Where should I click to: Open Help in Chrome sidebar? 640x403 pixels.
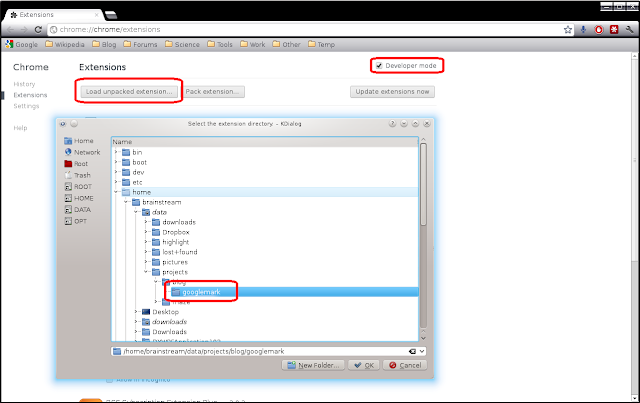(20, 128)
